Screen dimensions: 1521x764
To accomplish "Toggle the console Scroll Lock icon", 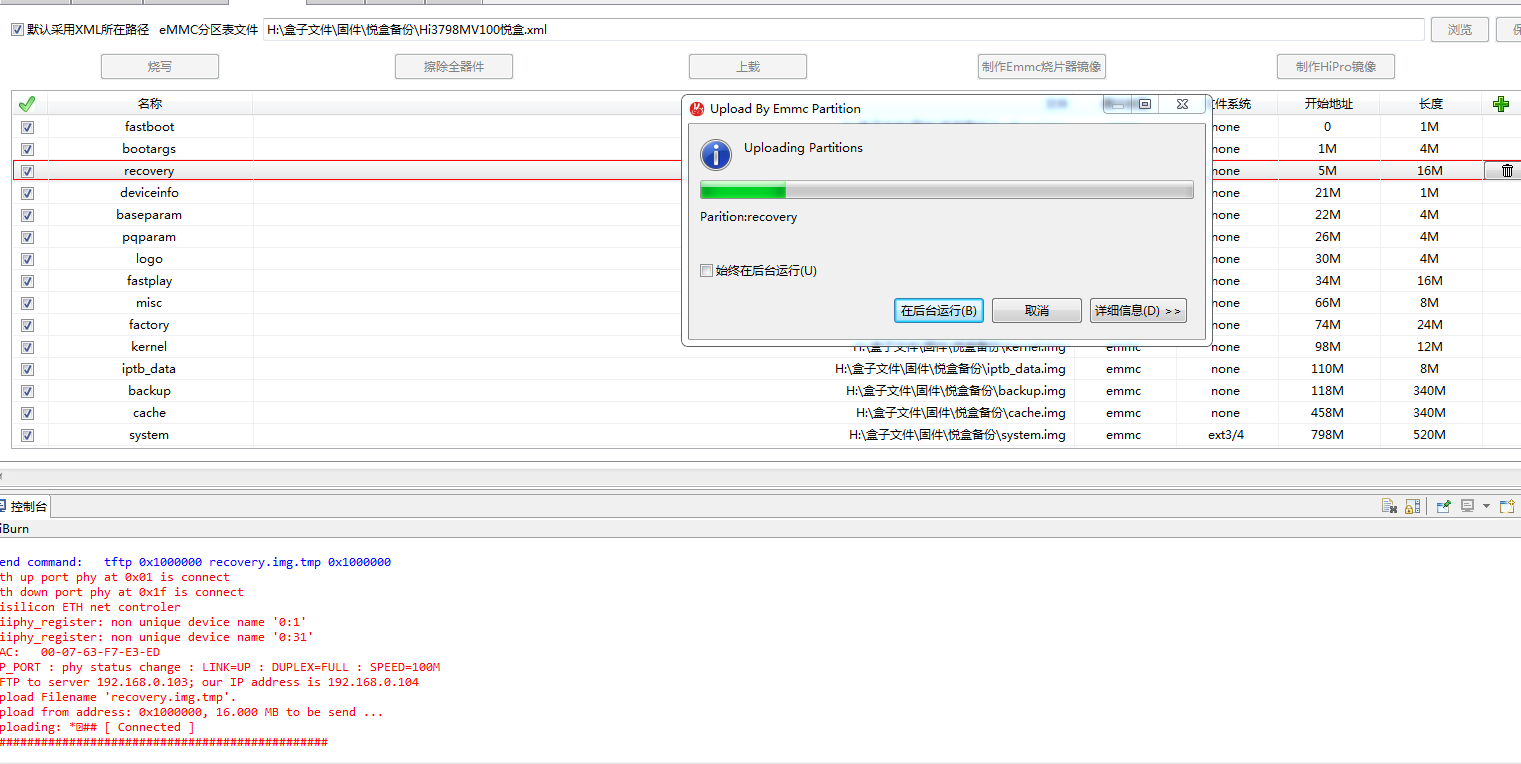I will tap(1413, 506).
